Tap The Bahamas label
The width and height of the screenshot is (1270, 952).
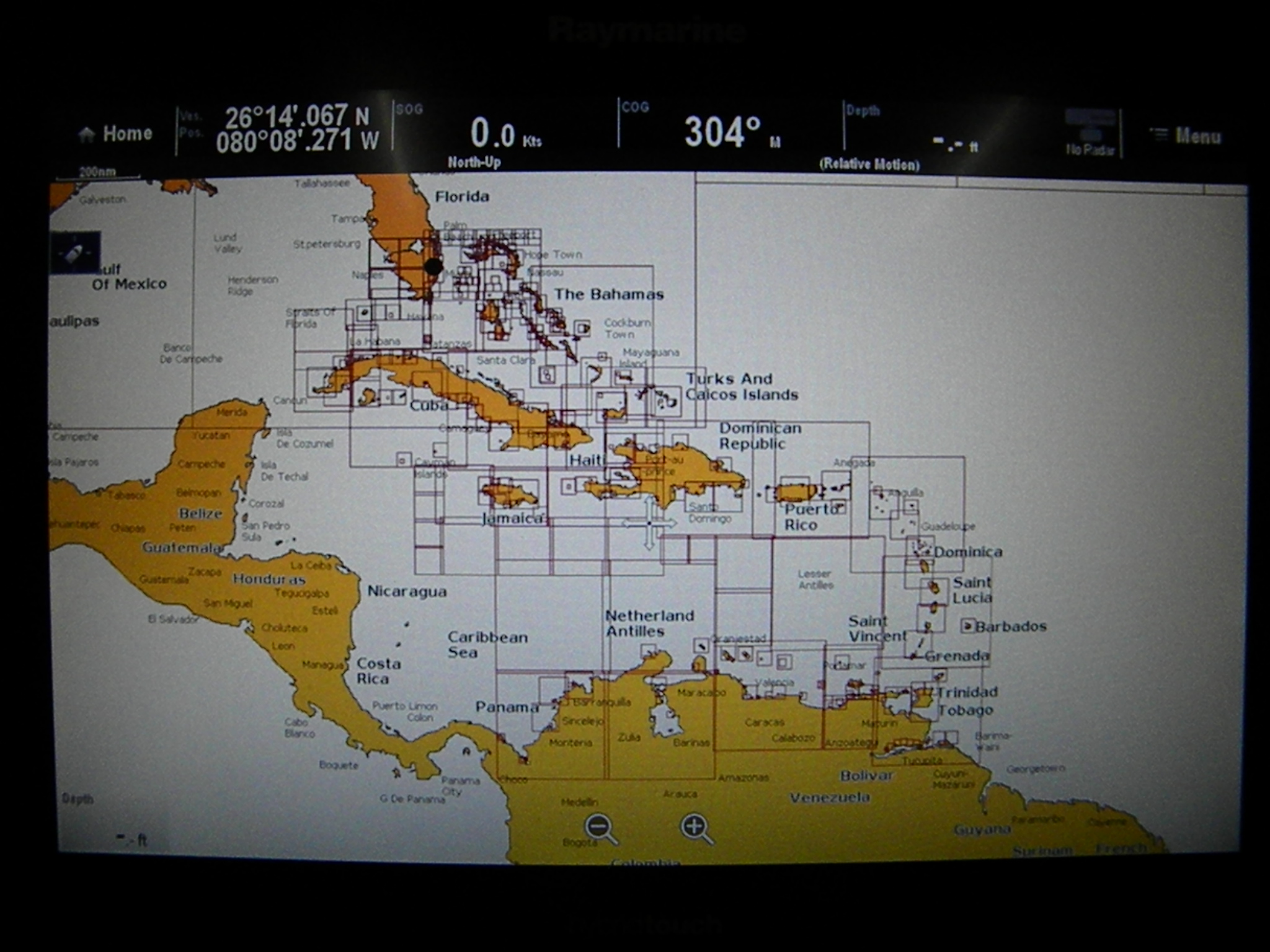pos(609,294)
